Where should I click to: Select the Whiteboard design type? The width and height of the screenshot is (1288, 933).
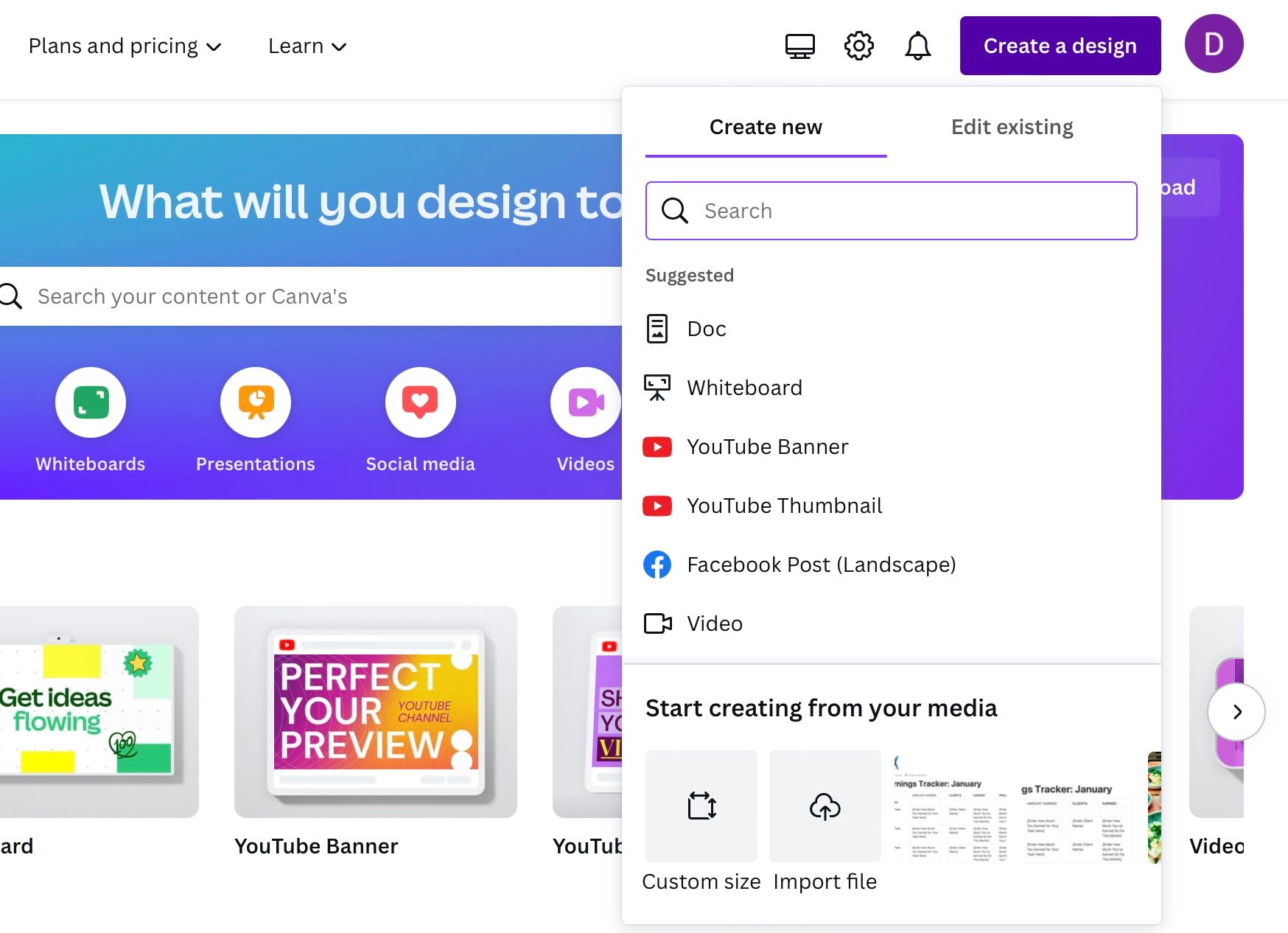coord(744,388)
